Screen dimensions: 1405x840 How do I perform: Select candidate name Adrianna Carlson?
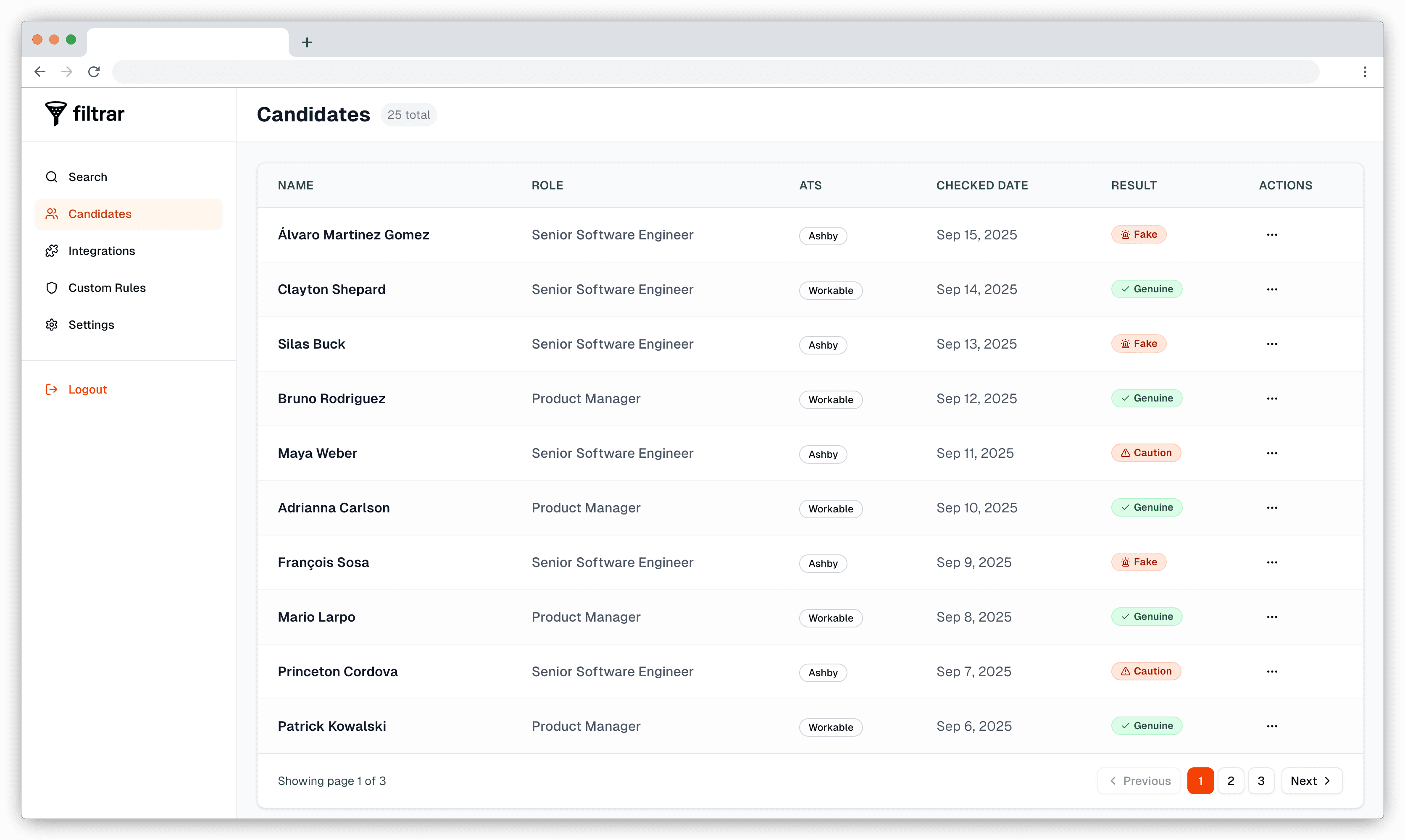point(334,508)
